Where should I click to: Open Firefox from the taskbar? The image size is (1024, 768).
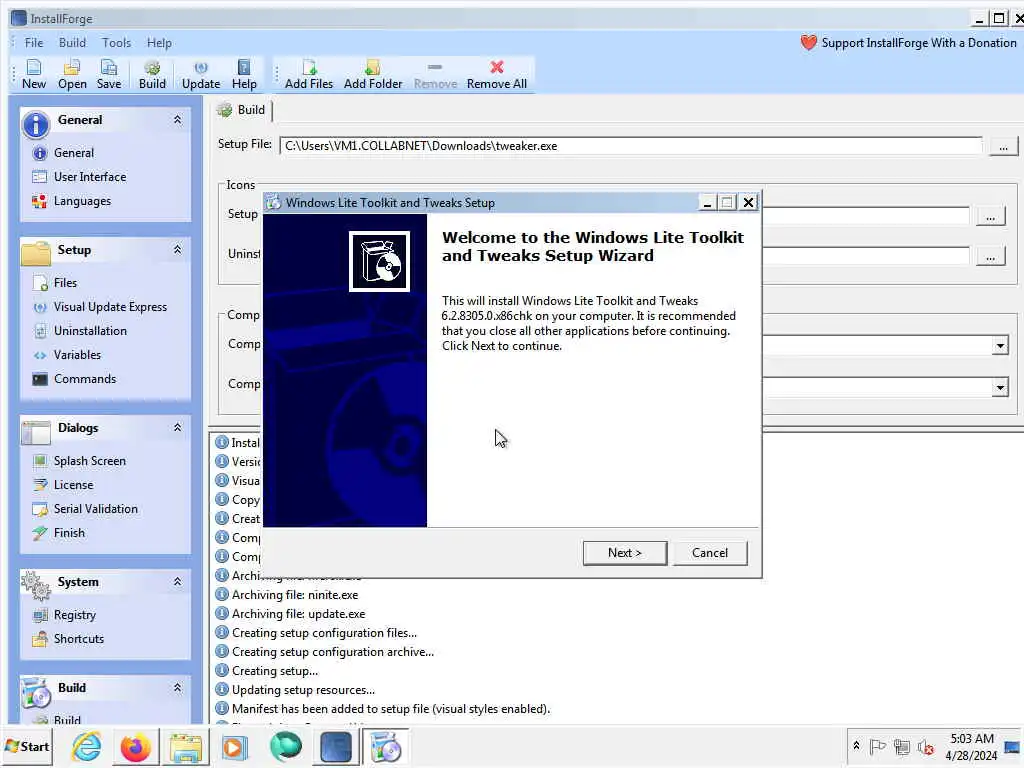tap(136, 747)
